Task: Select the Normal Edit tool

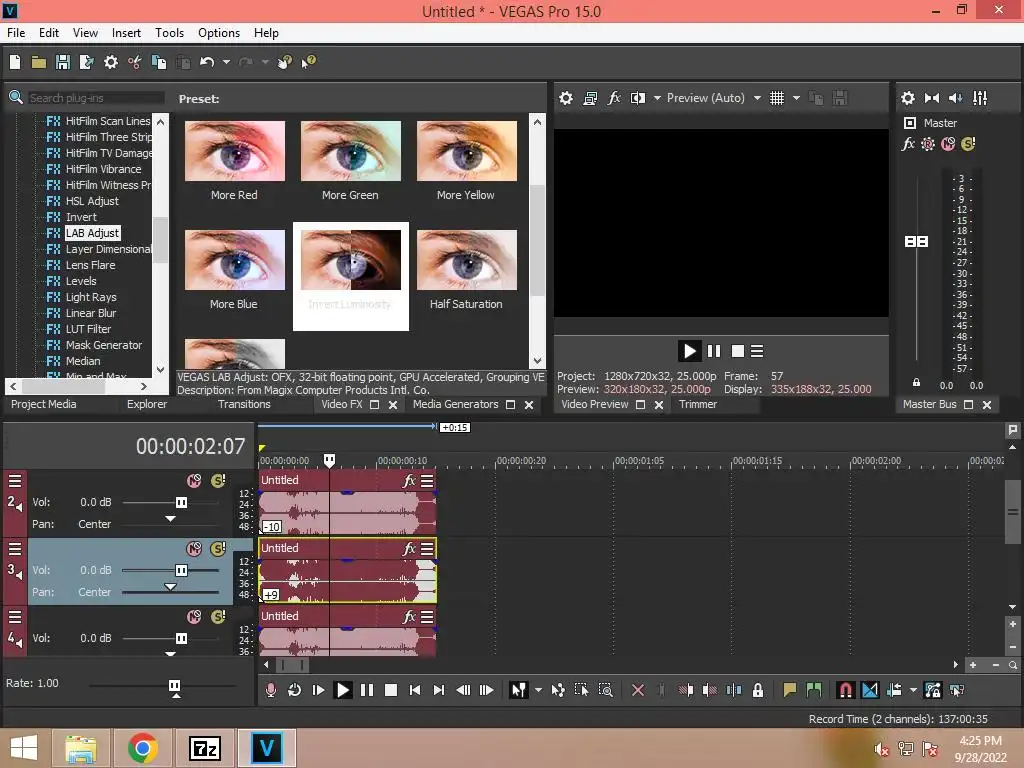Action: (x=518, y=690)
